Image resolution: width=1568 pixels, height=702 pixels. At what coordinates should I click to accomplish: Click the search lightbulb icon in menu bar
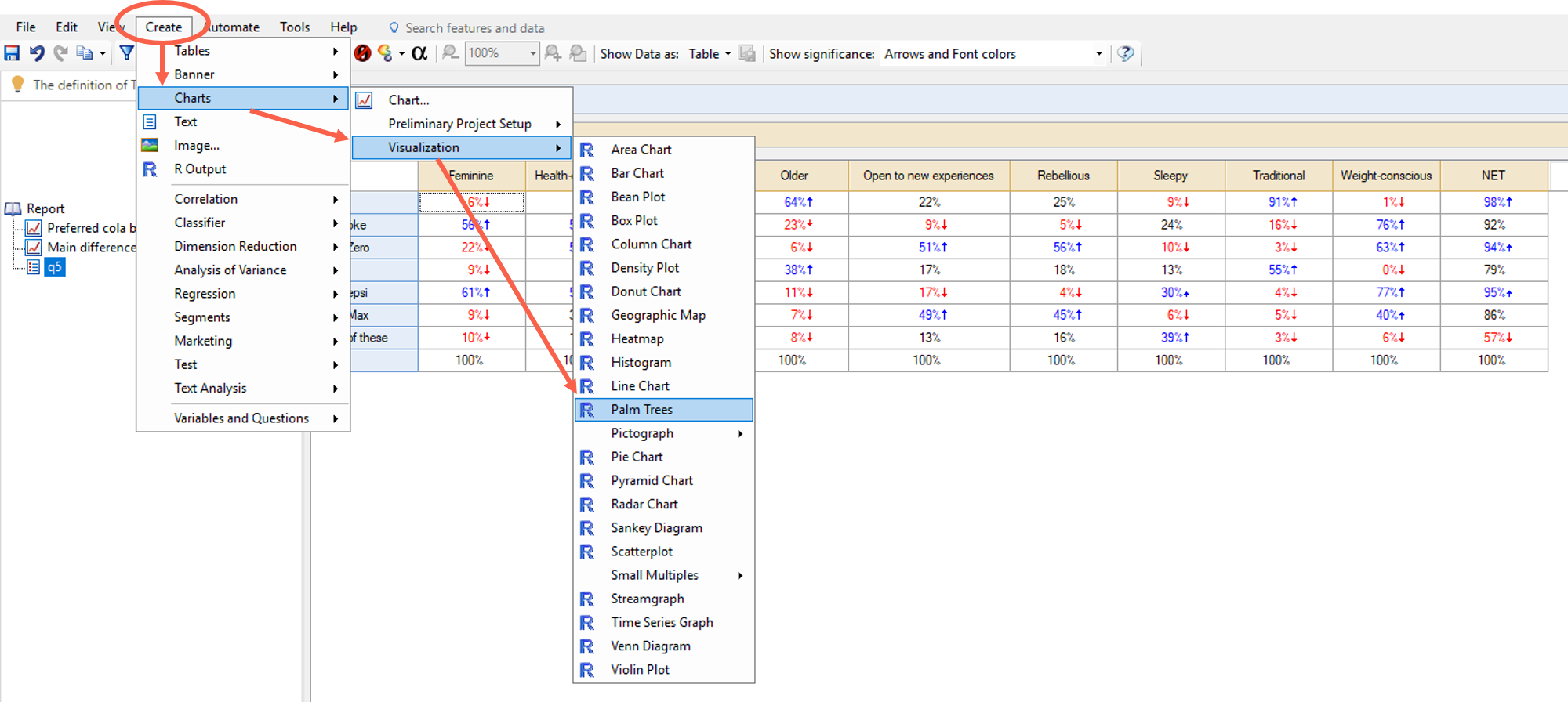pyautogui.click(x=394, y=27)
